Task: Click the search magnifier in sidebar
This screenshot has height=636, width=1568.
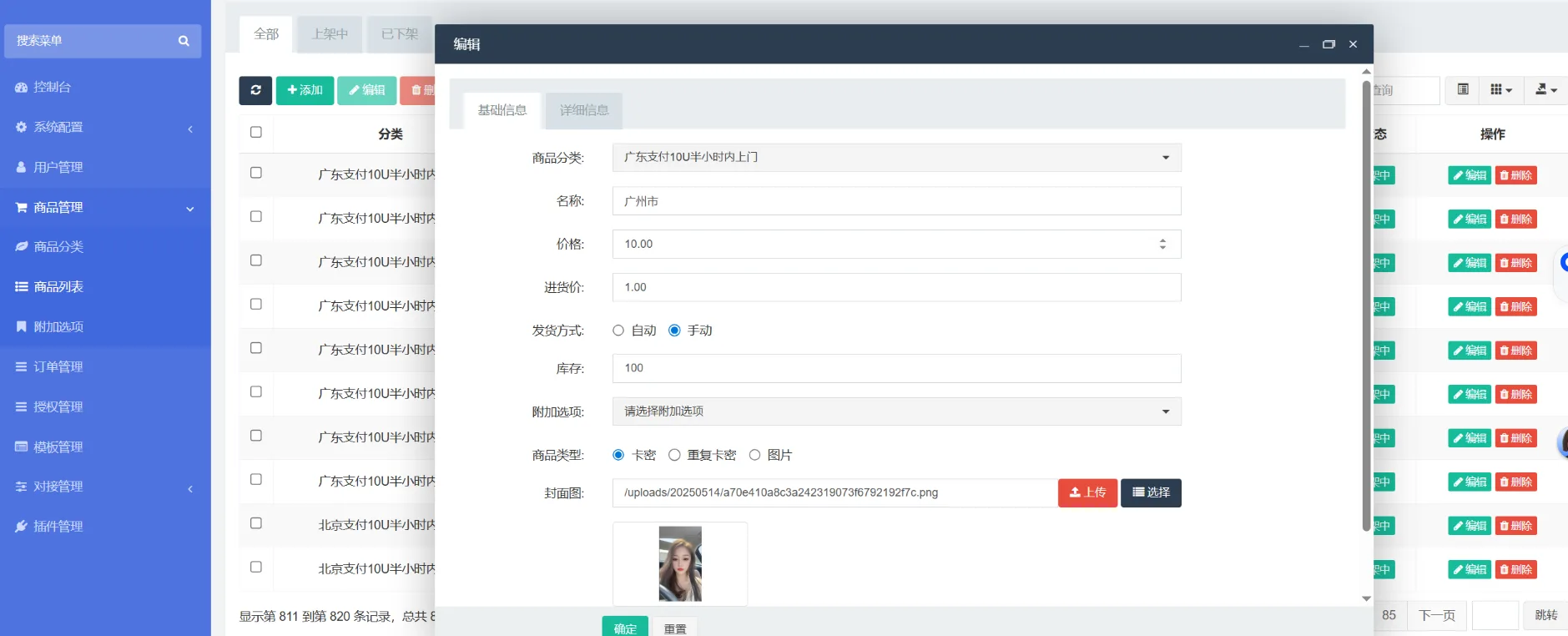Action: (184, 41)
